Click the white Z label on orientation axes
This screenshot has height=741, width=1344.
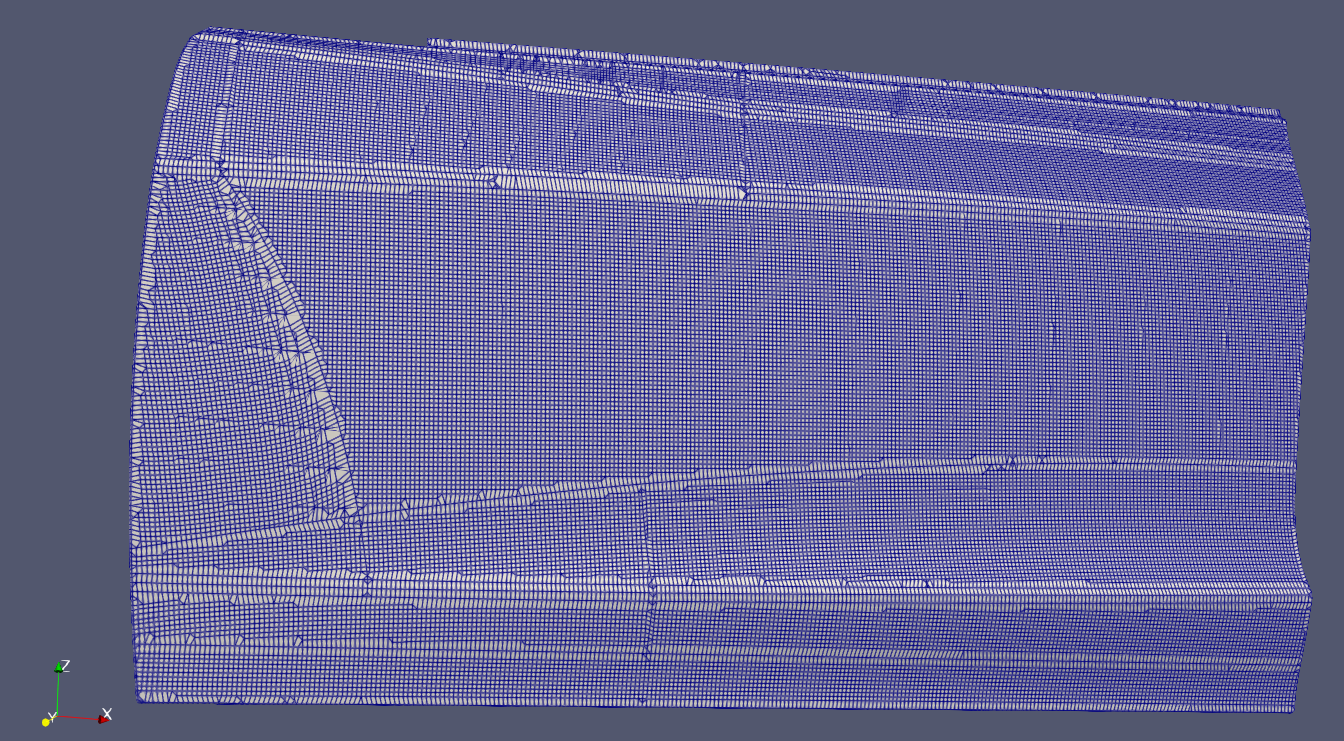pyautogui.click(x=66, y=665)
